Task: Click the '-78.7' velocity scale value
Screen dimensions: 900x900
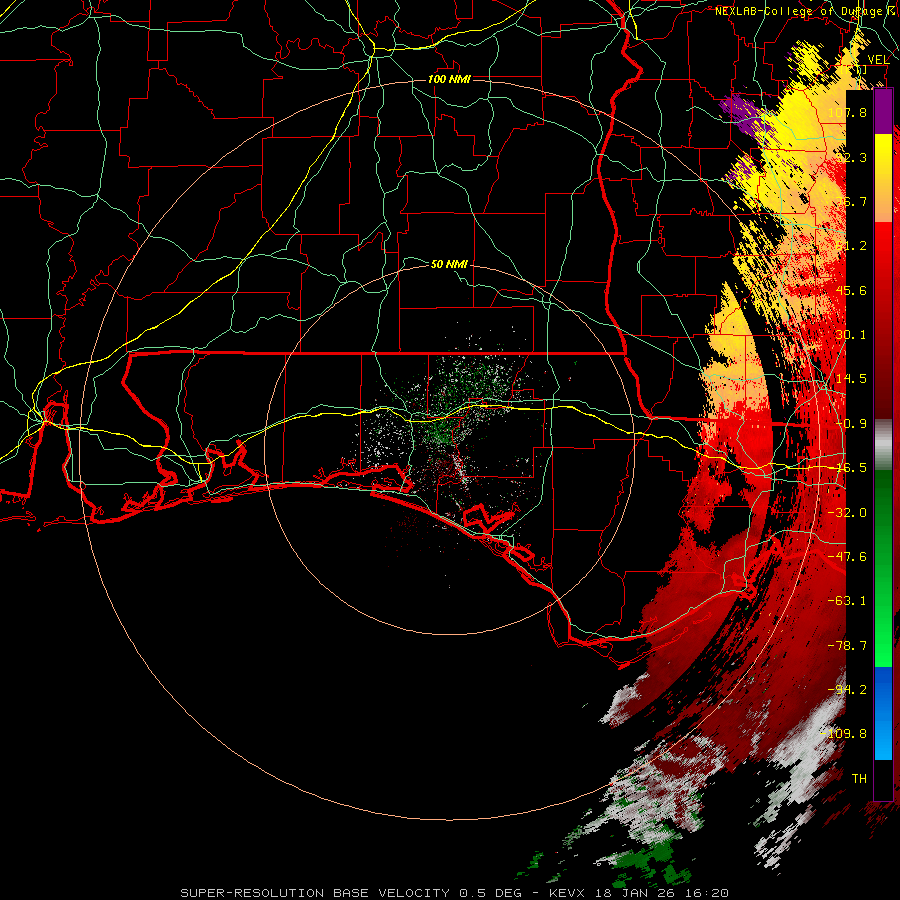Action: (x=848, y=646)
